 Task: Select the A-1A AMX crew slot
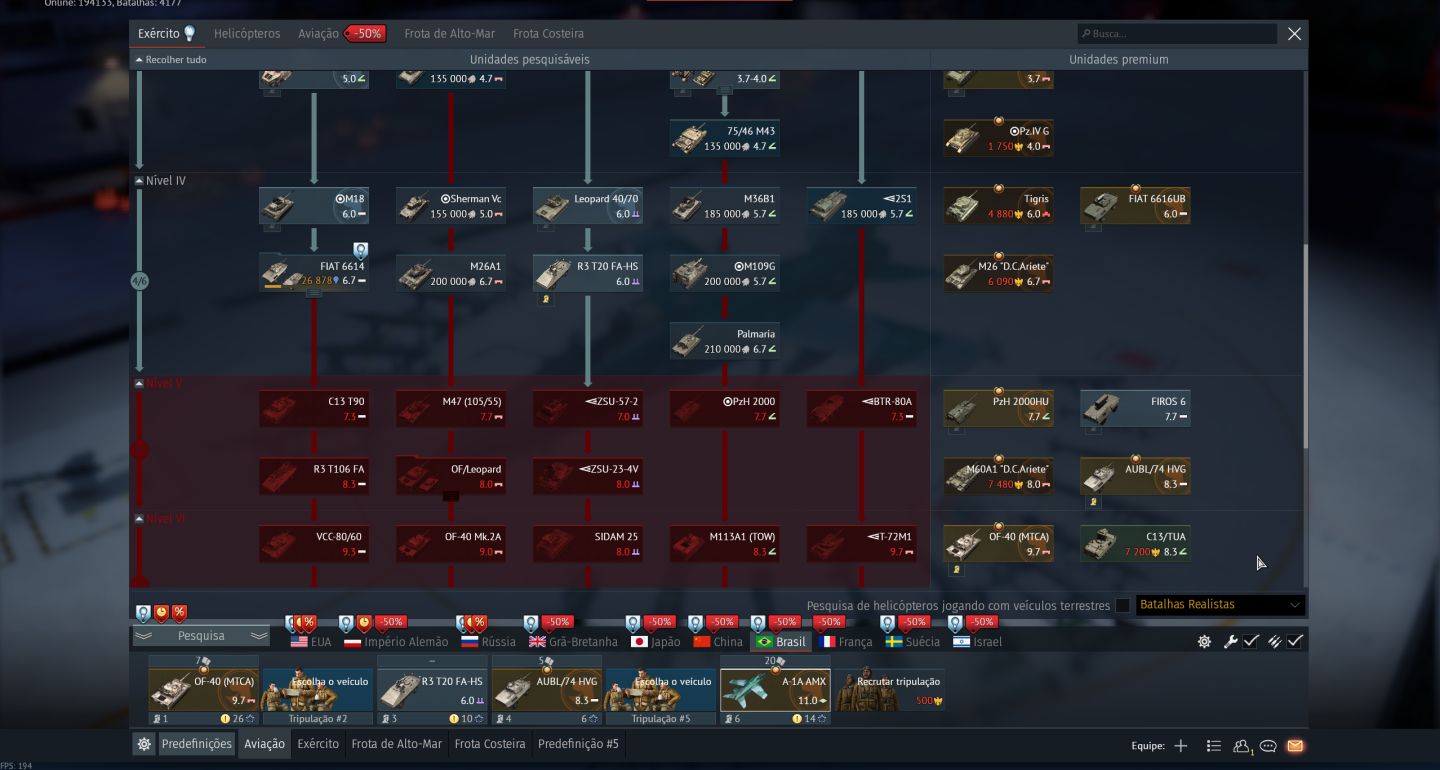coord(775,690)
